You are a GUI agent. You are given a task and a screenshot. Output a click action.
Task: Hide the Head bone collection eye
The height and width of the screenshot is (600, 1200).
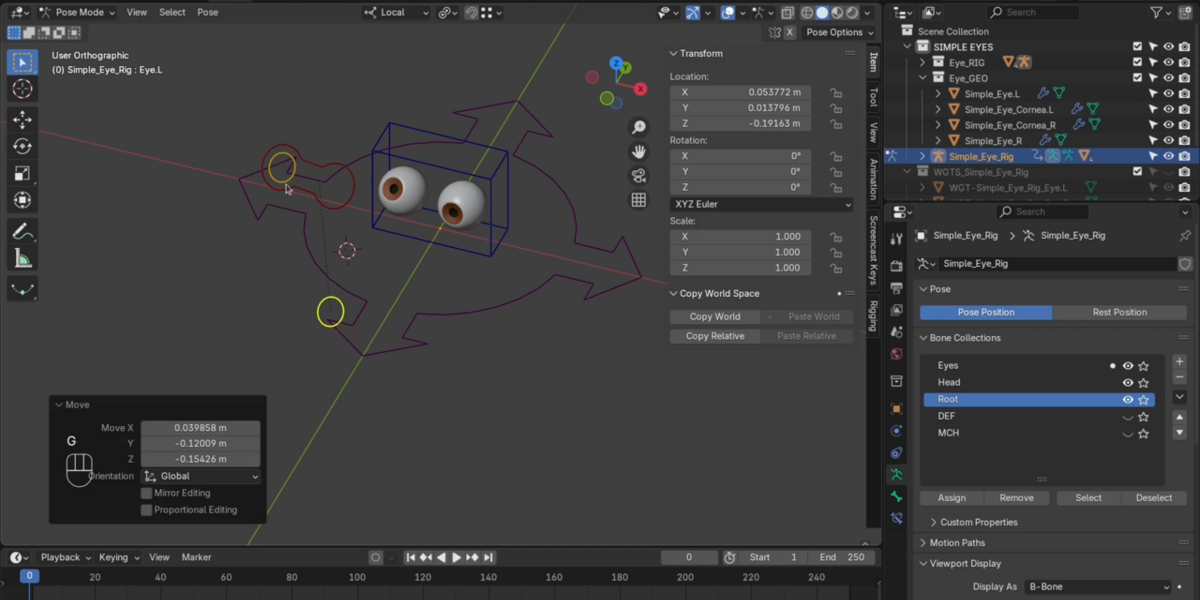1128,383
